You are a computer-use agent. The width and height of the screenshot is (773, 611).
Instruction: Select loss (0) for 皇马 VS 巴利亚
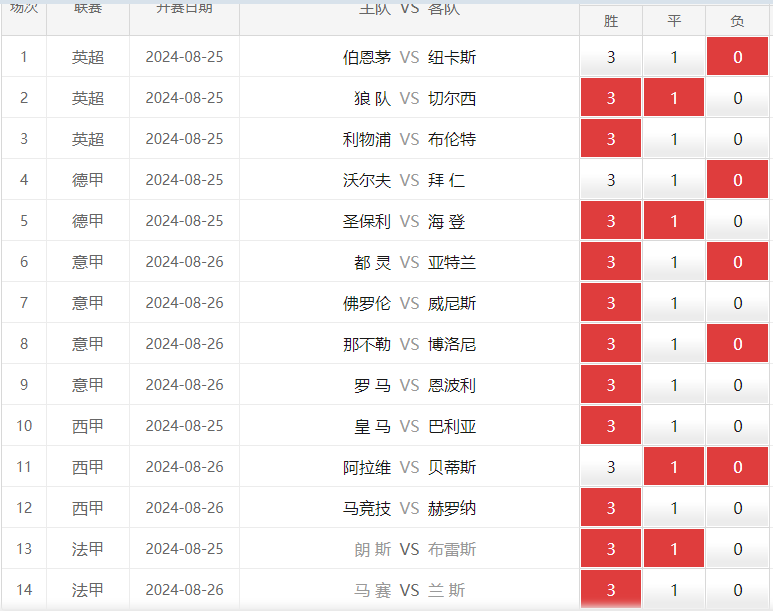738,425
